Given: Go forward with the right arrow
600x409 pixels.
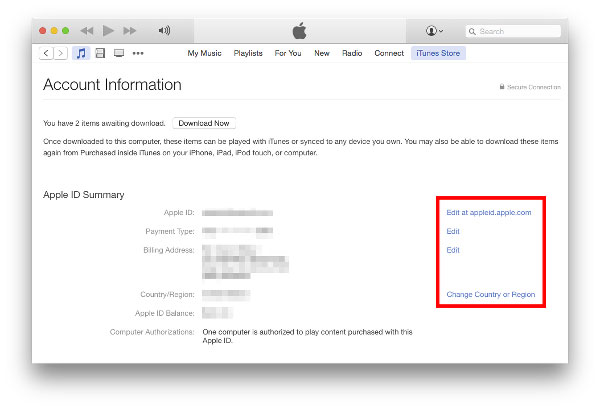Looking at the screenshot, I should point(60,53).
